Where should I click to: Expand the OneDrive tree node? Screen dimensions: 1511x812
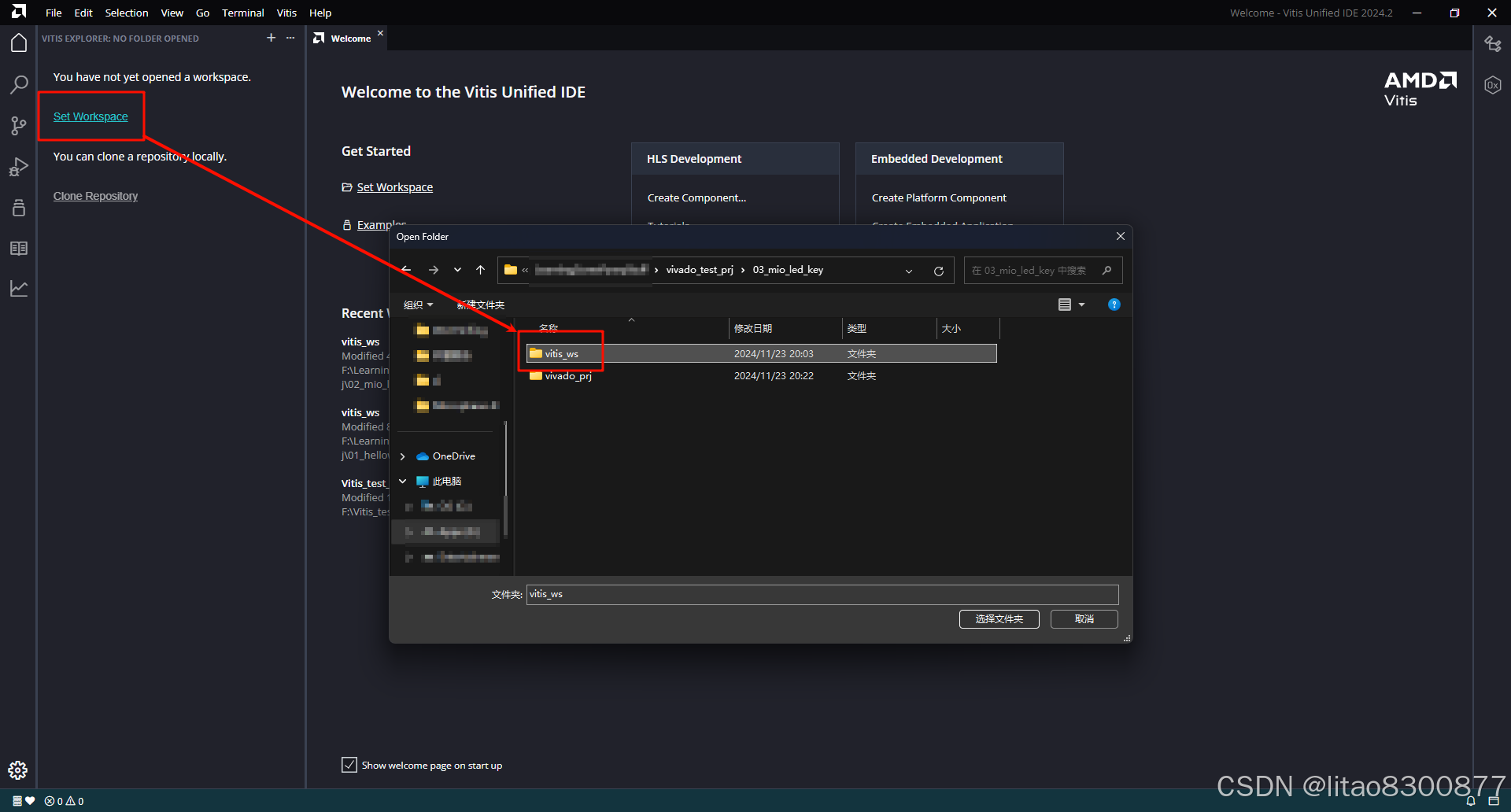pos(403,456)
